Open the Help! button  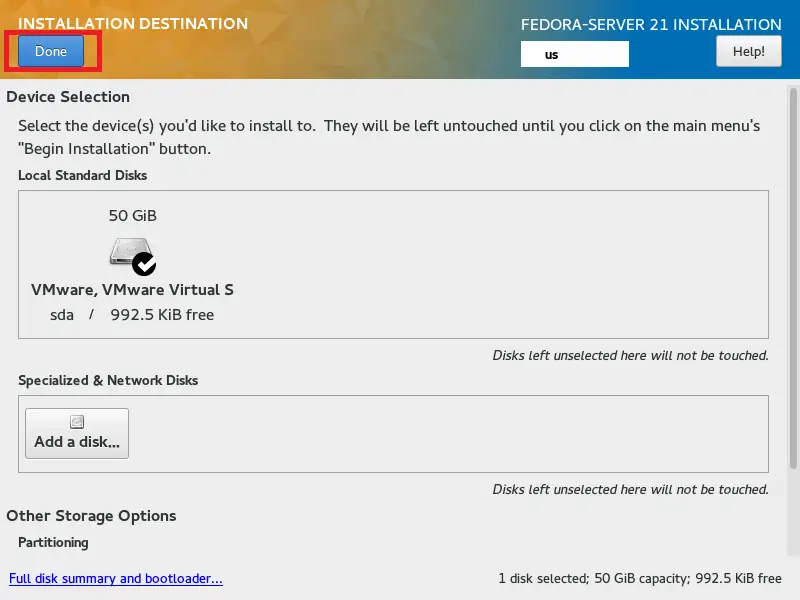(x=748, y=51)
